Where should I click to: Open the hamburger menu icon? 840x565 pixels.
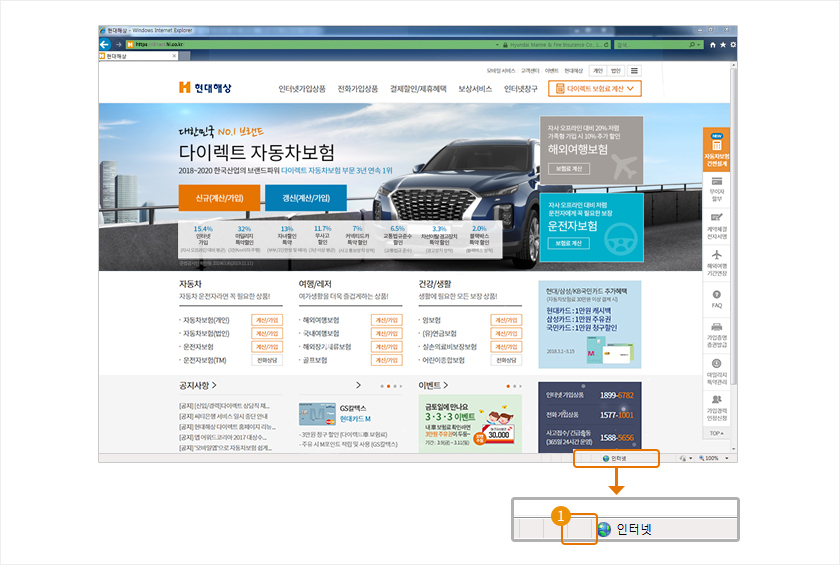[634, 71]
